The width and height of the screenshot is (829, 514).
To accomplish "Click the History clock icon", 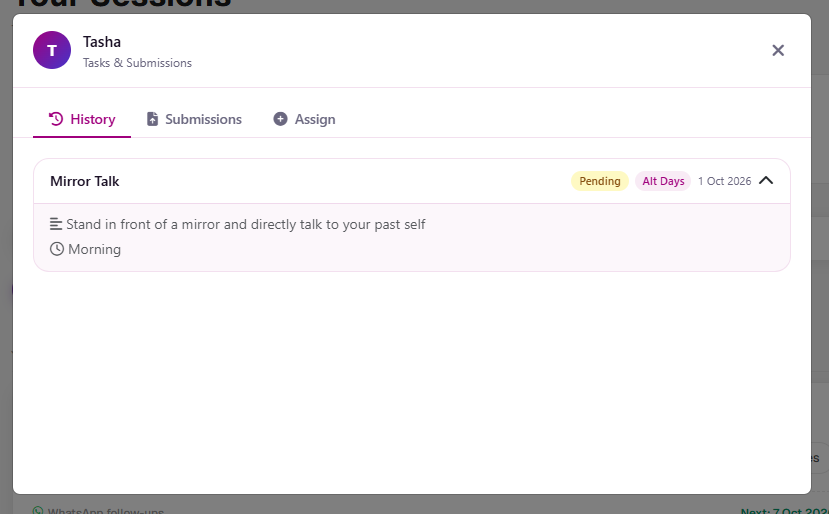I will click(56, 119).
